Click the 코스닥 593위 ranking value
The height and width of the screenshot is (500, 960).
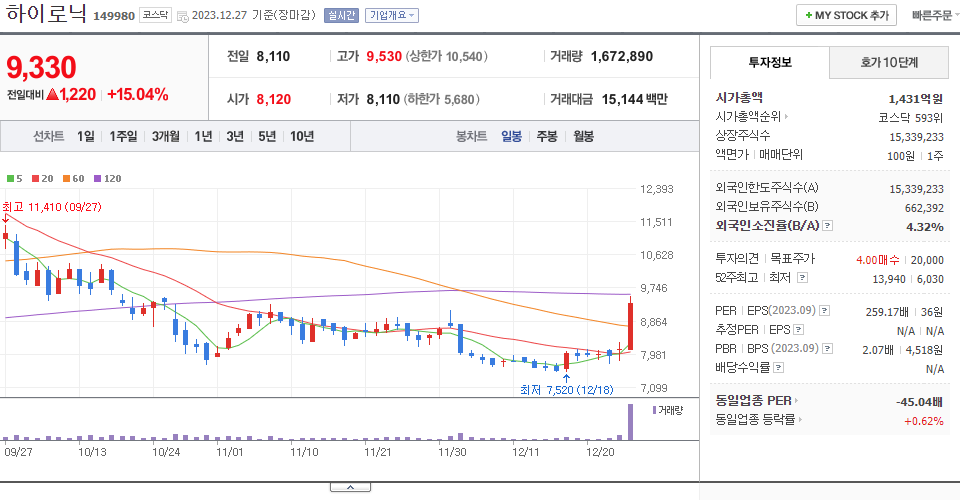coord(910,118)
